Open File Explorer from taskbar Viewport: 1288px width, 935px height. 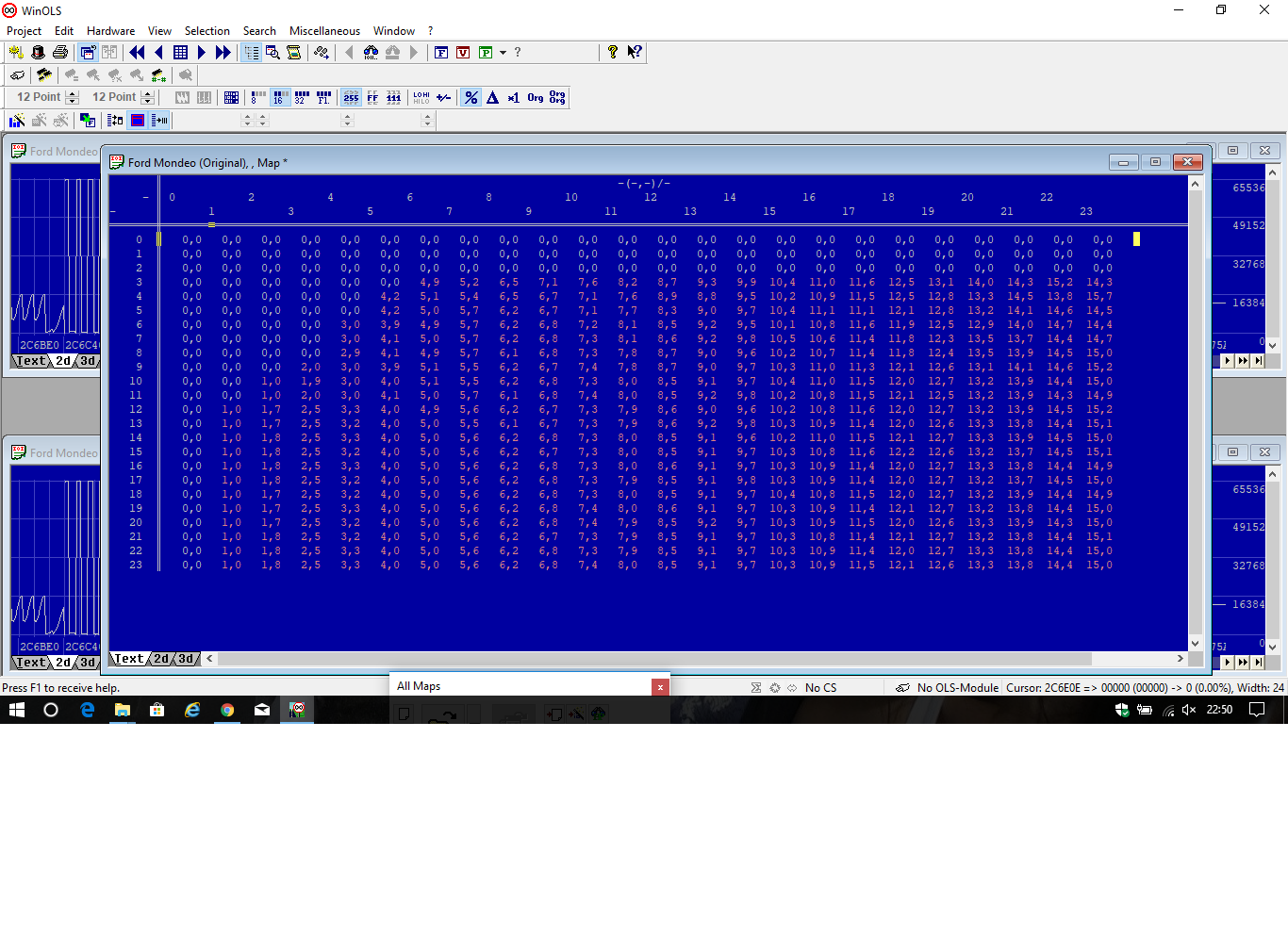point(122,710)
